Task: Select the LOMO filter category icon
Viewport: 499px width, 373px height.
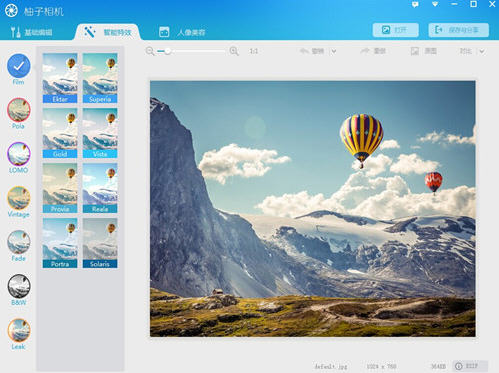Action: click(19, 154)
